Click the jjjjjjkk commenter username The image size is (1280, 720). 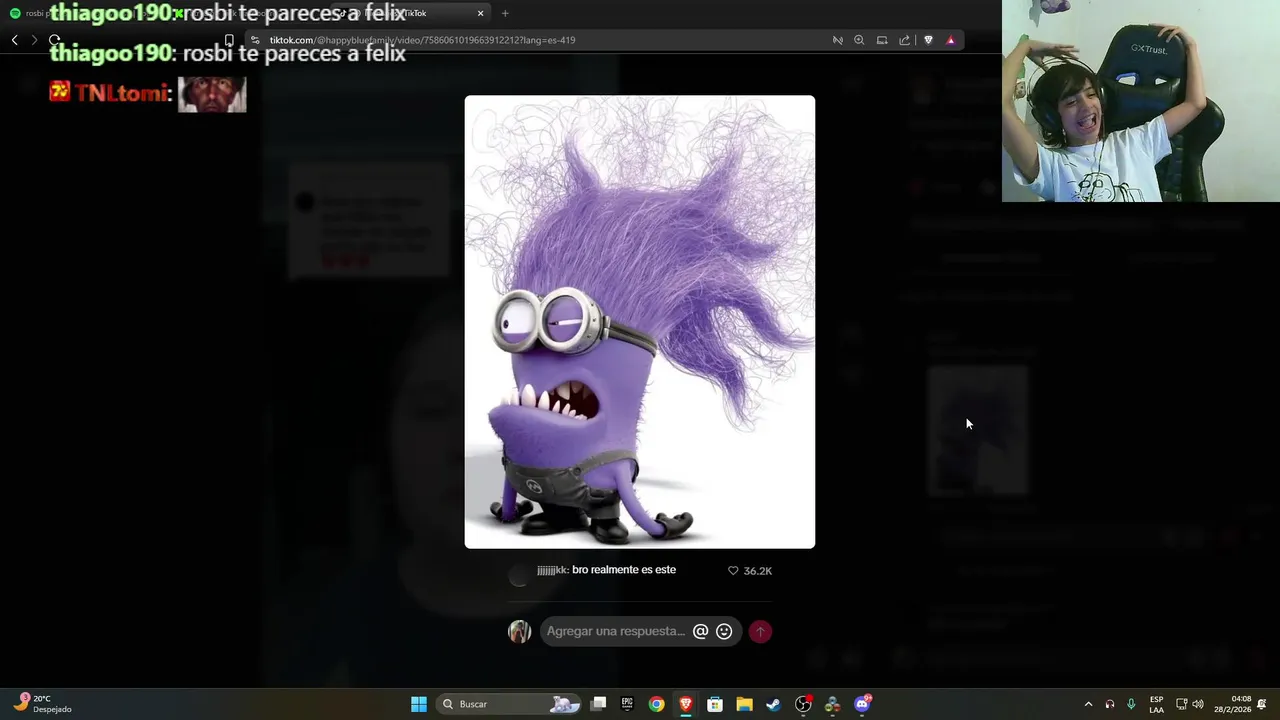[552, 570]
